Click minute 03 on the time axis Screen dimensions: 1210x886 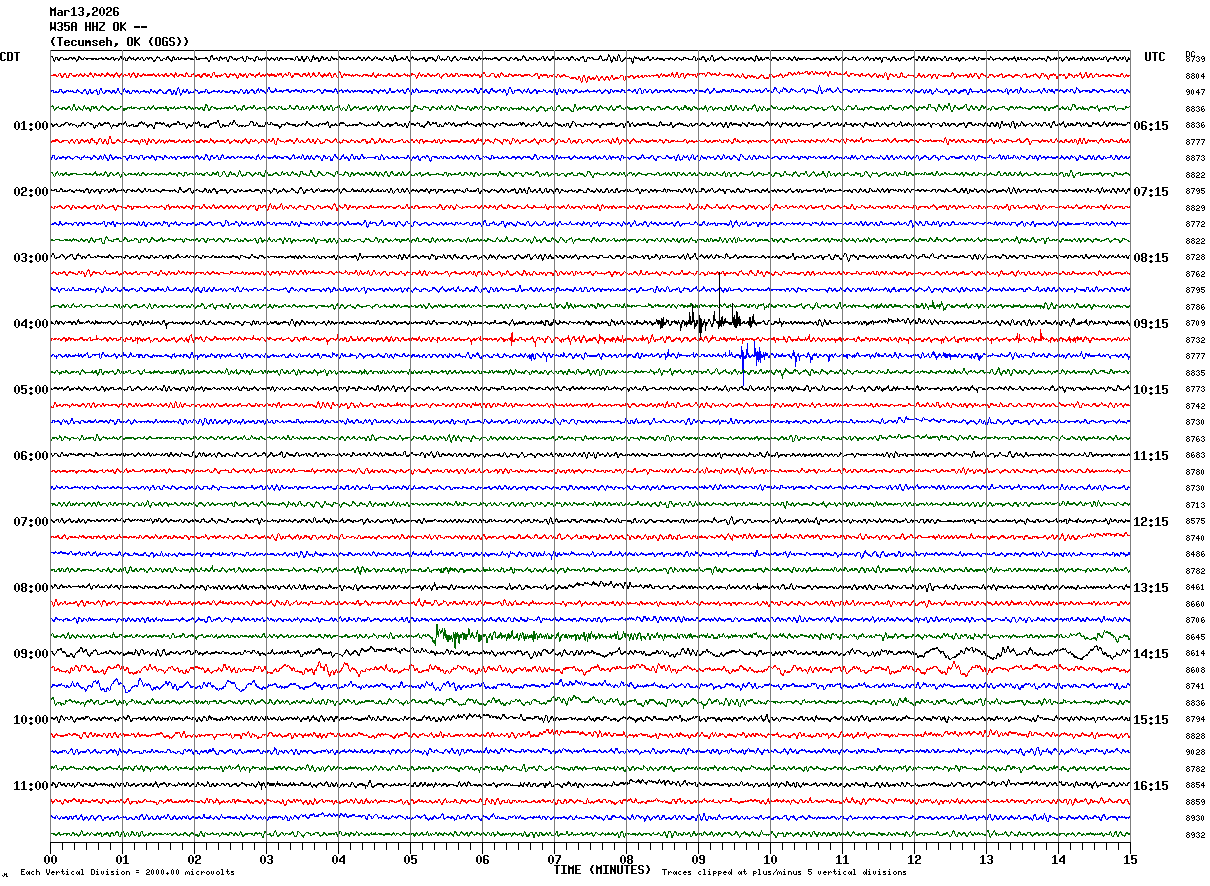pyautogui.click(x=266, y=859)
